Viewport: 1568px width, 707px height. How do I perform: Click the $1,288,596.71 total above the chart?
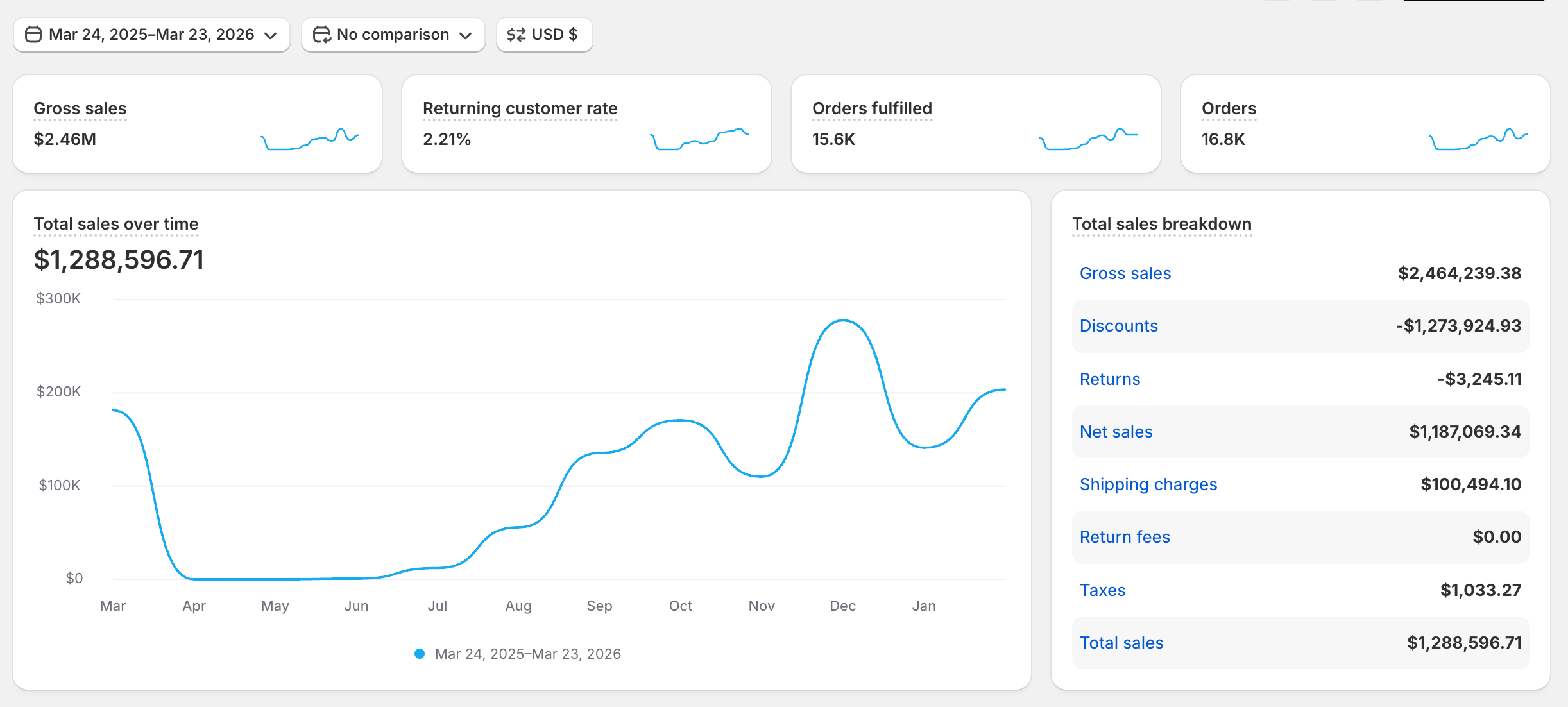119,260
